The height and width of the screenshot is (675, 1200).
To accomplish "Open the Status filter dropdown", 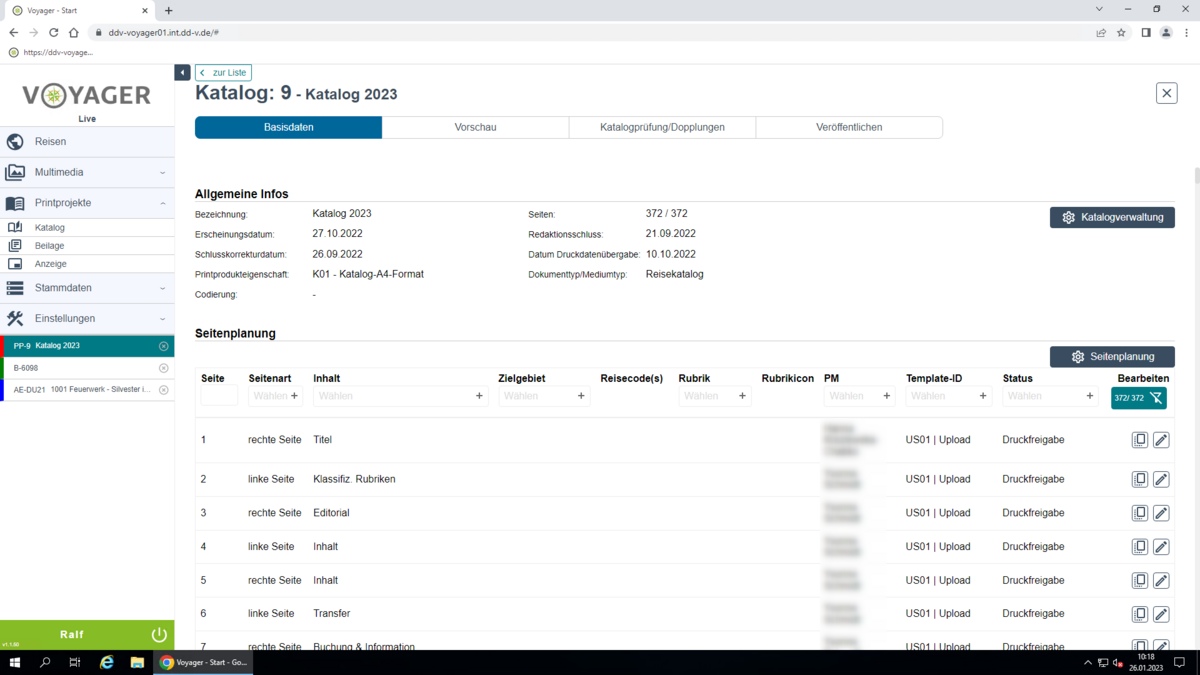I will pos(1051,396).
